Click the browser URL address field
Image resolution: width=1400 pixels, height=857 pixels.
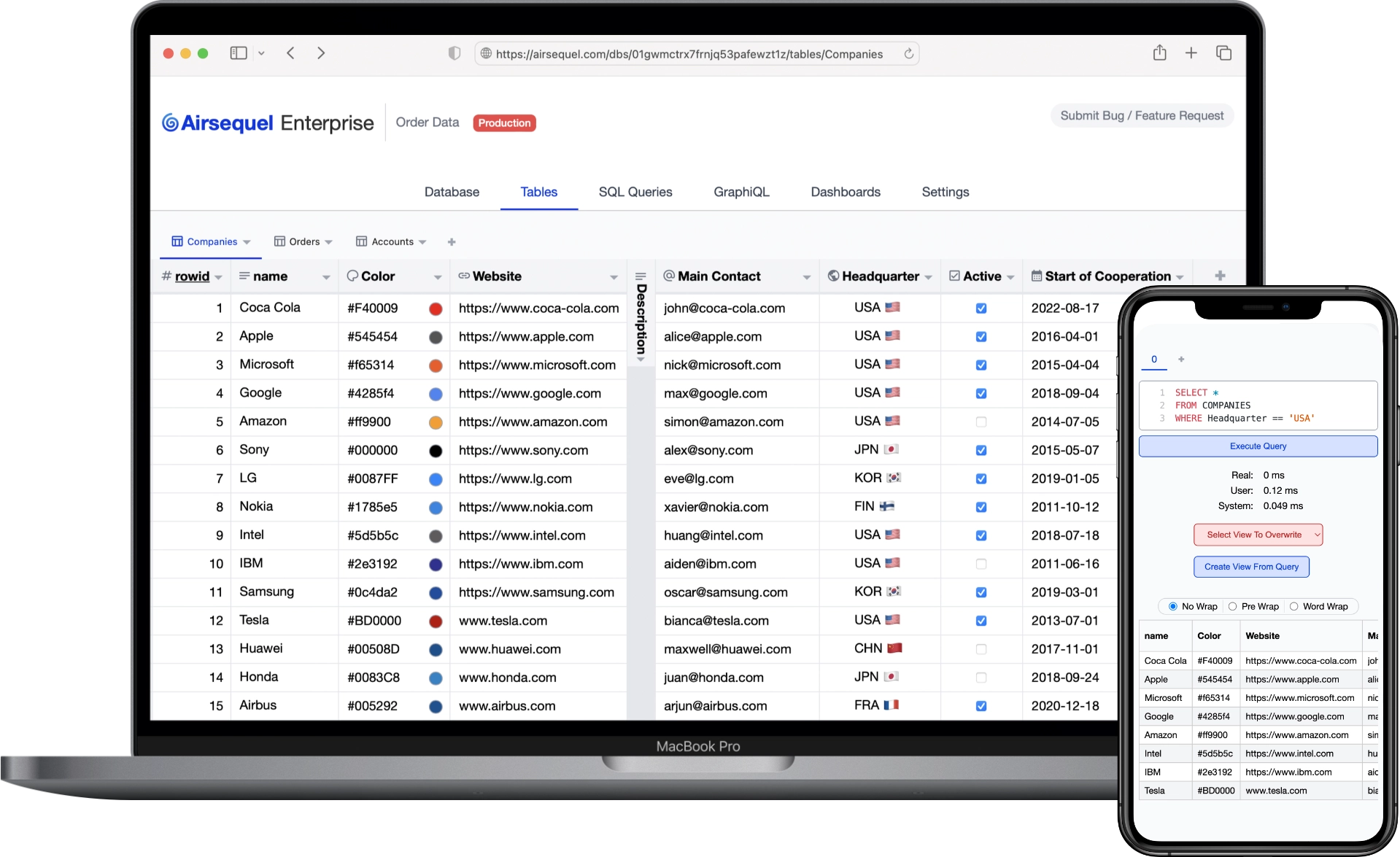689,54
